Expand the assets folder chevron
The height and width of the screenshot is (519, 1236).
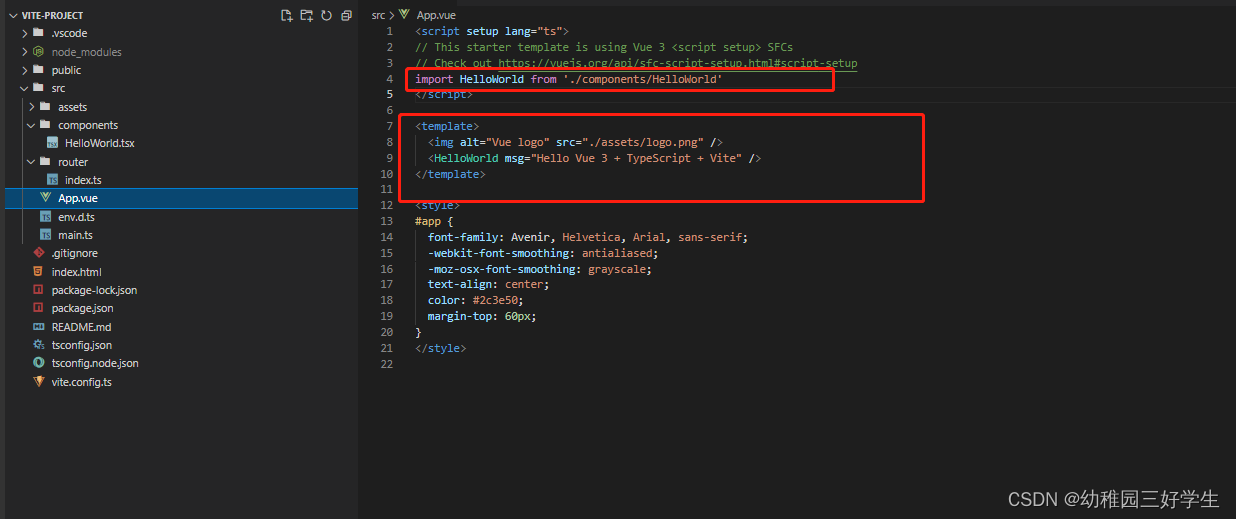click(x=32, y=106)
